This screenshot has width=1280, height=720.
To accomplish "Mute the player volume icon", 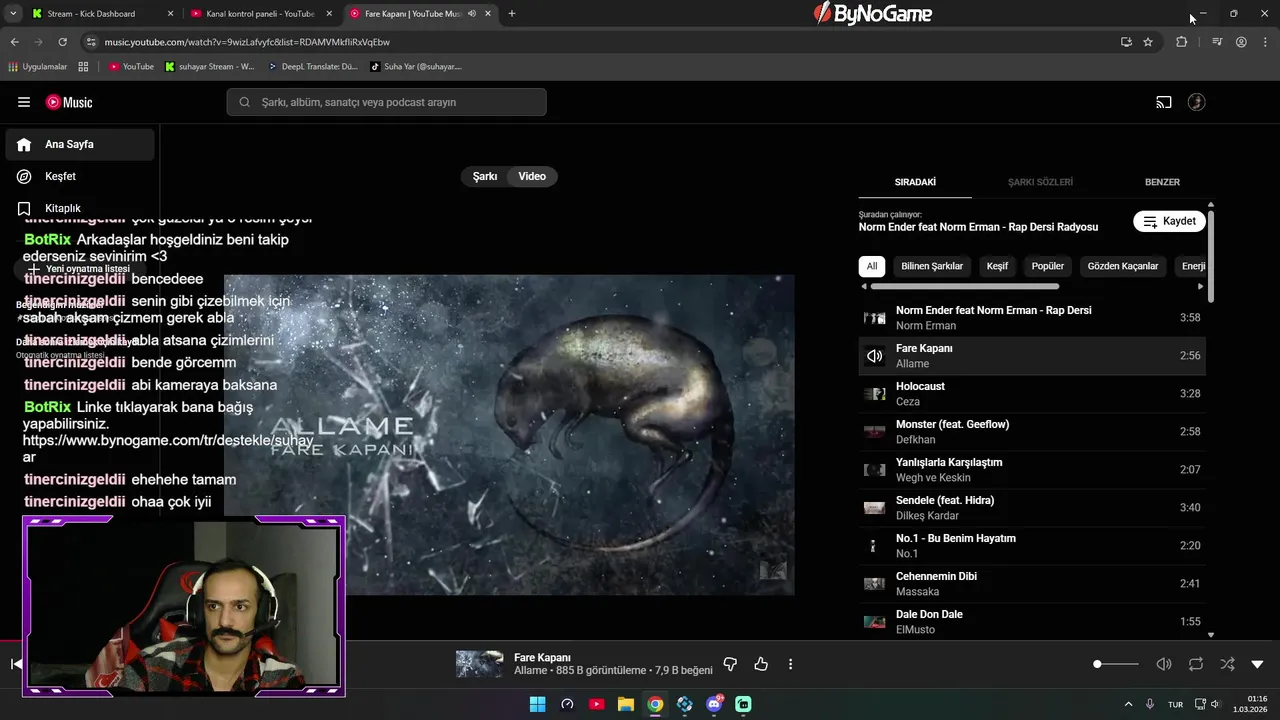I will 1164,664.
